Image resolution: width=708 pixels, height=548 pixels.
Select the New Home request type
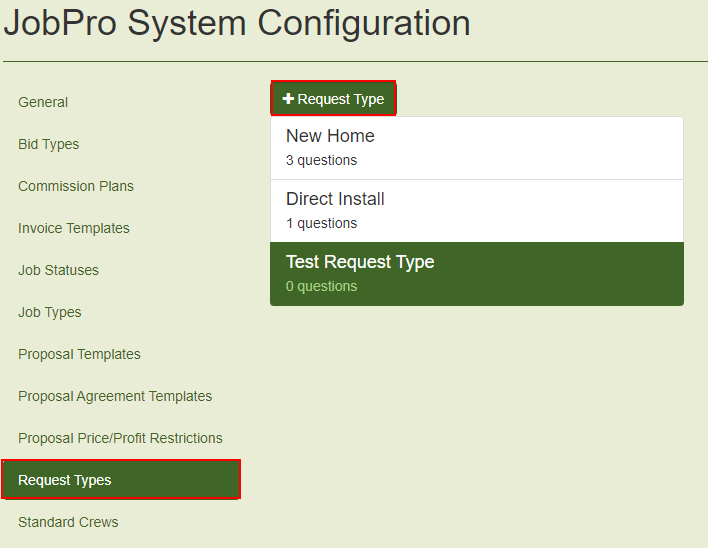[477, 149]
